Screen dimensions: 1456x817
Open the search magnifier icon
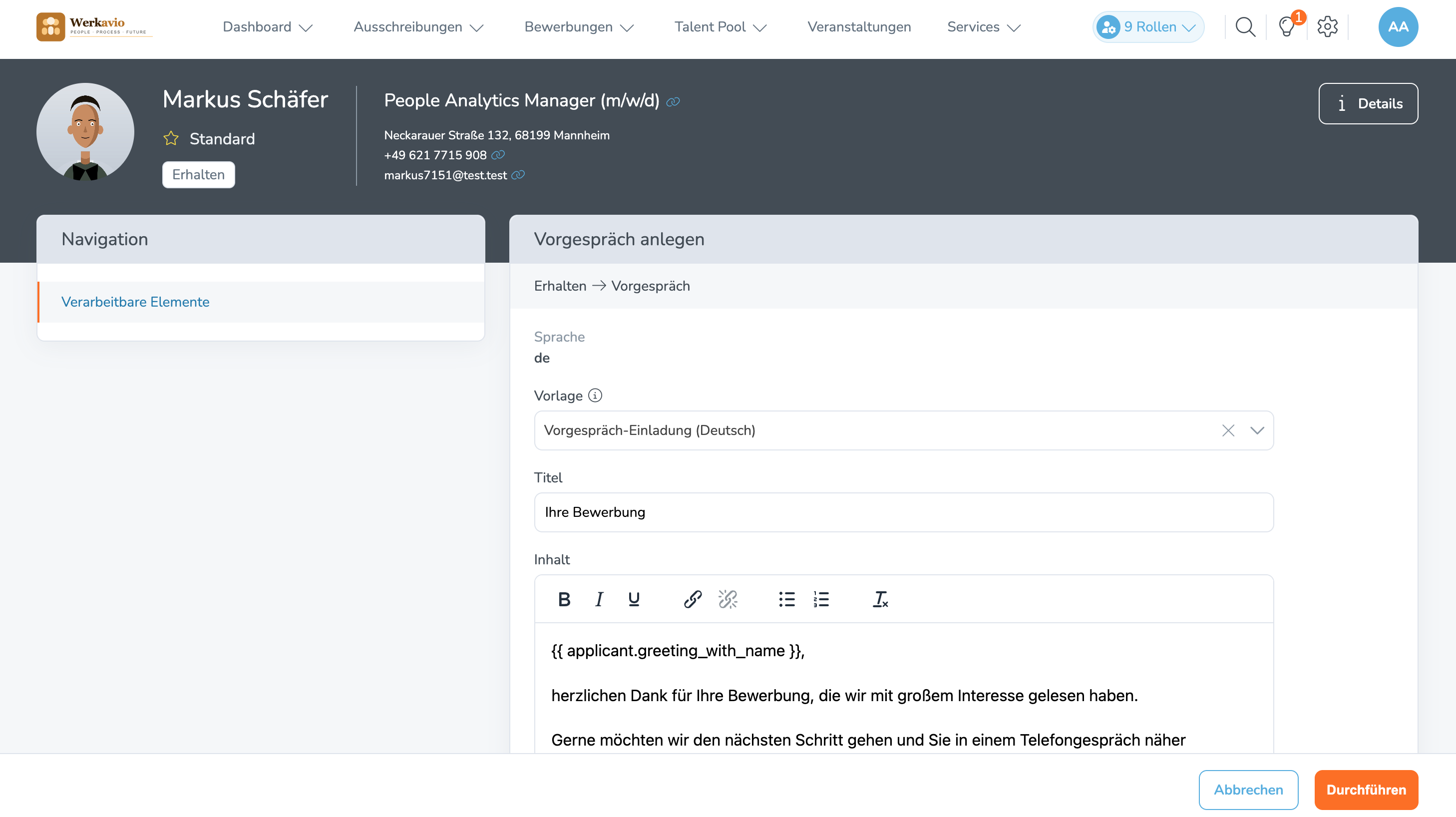coord(1245,26)
